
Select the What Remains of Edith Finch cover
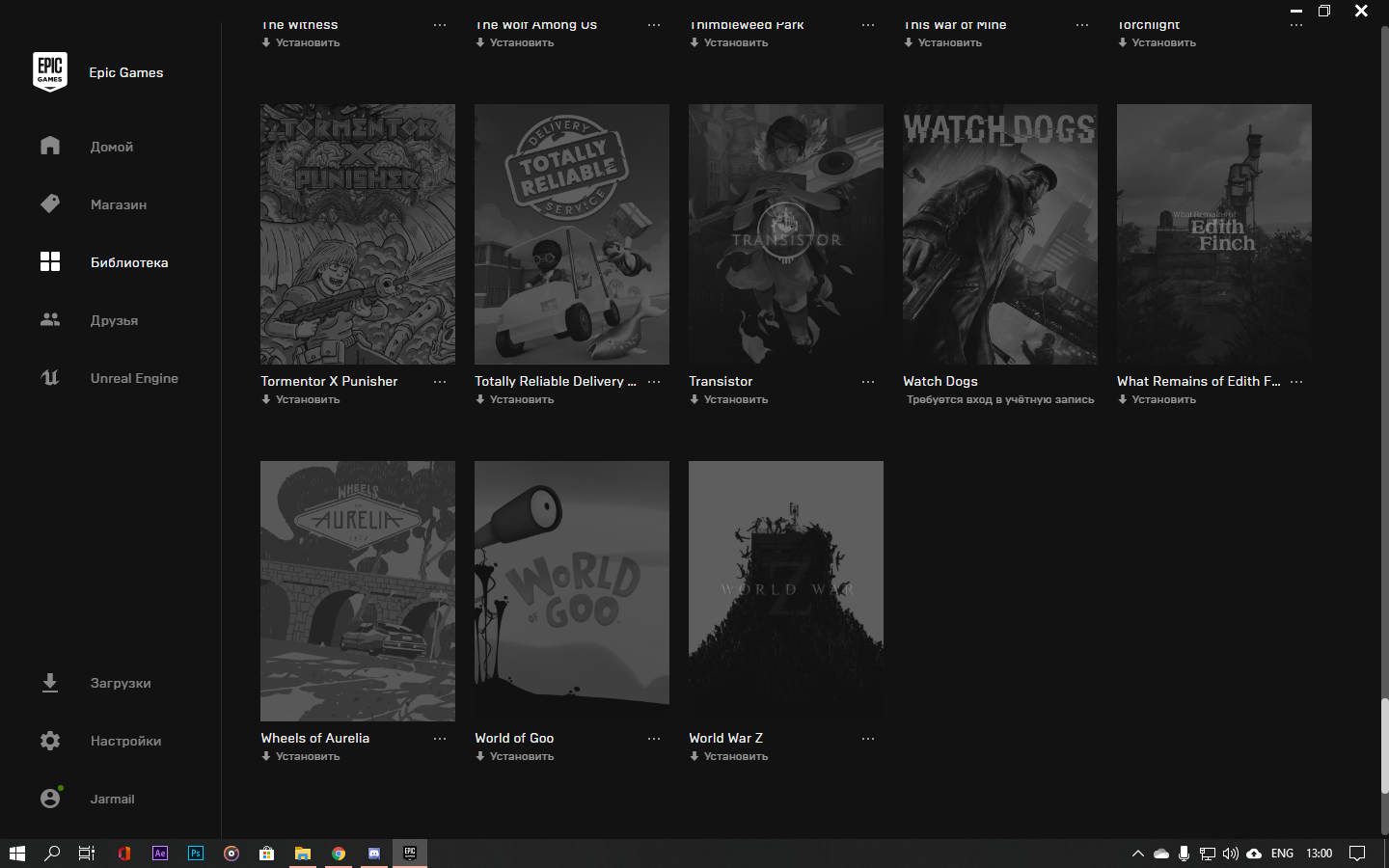click(x=1213, y=234)
